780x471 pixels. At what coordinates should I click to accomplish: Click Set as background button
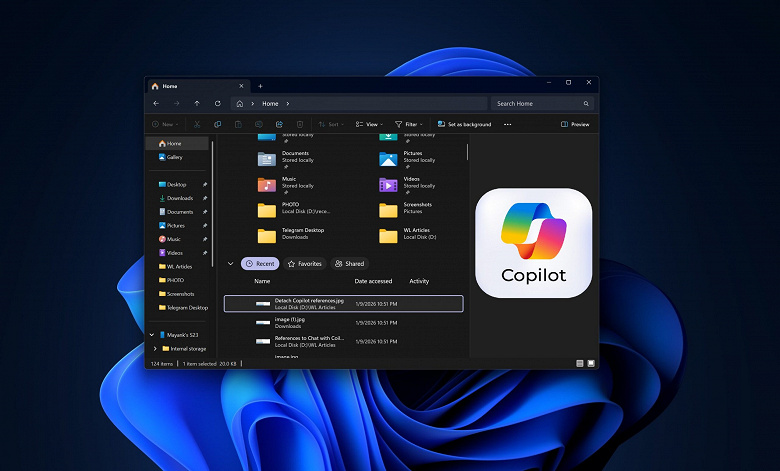click(x=464, y=124)
